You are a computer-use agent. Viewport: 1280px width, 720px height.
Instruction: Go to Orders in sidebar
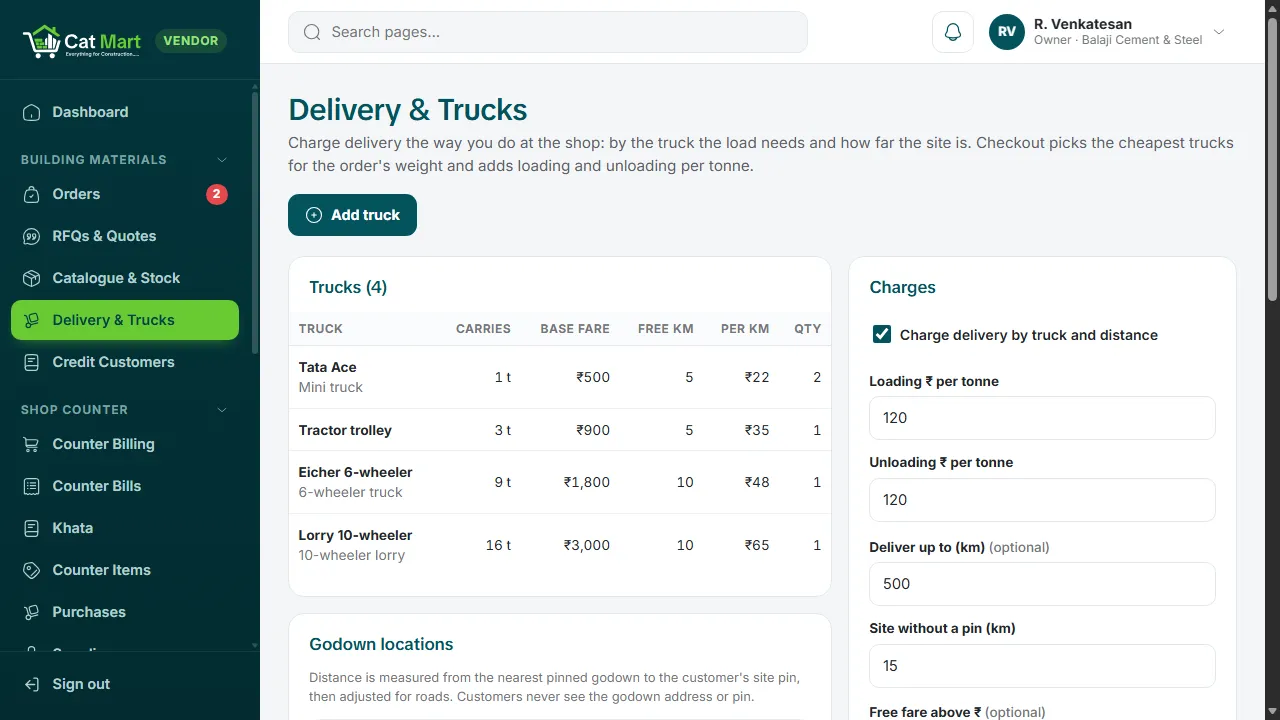tap(125, 194)
